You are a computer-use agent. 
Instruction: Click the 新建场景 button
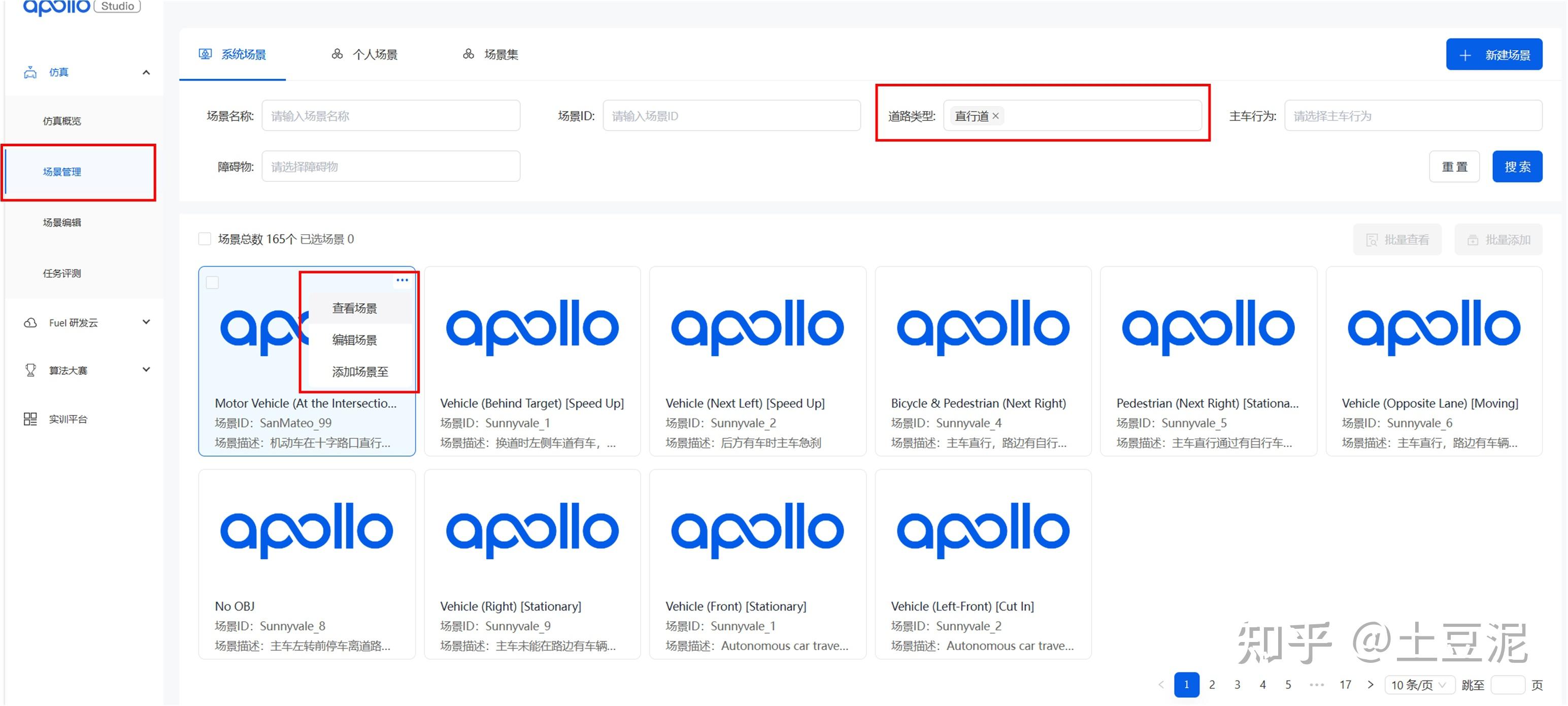(1494, 55)
